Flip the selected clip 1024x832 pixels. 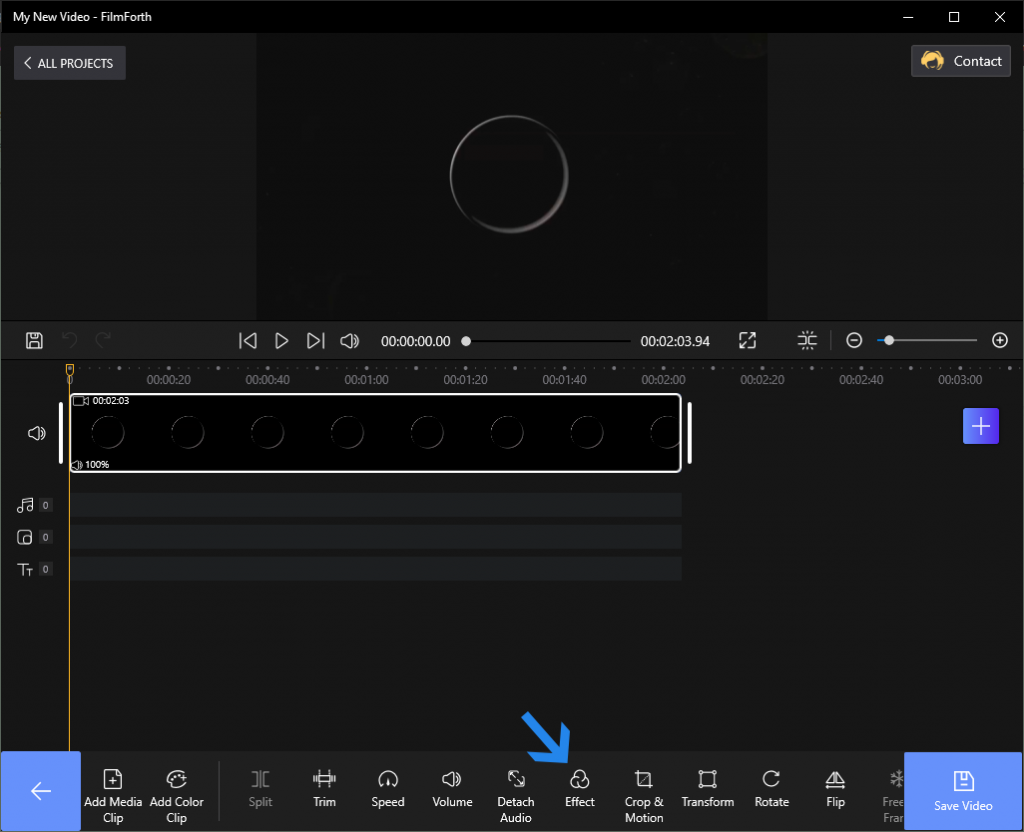(835, 788)
